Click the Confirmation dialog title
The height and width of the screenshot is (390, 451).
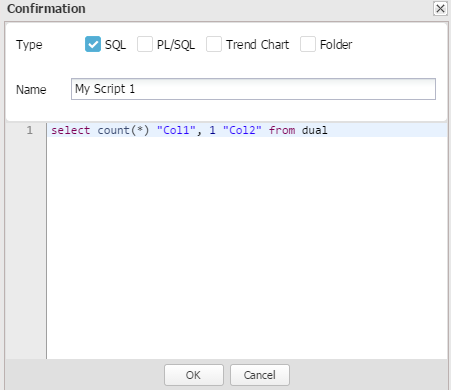[46, 9]
